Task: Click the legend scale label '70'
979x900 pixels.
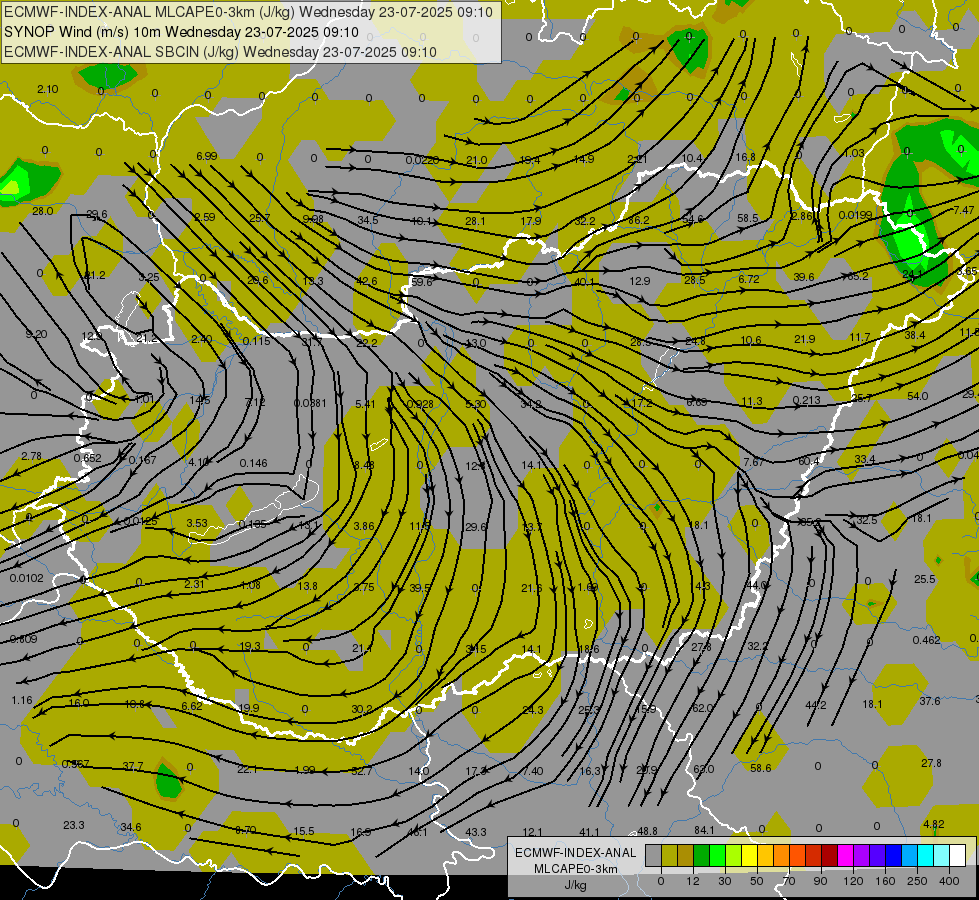Action: pos(789,881)
